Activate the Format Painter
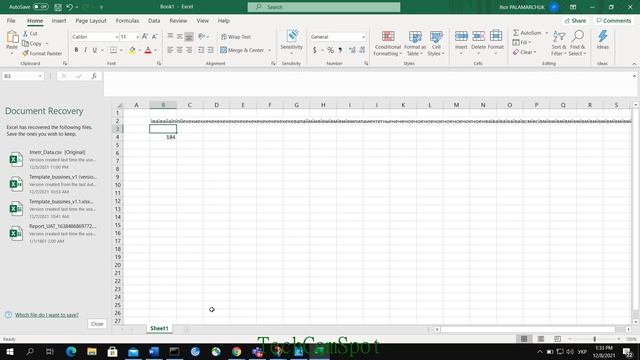The width and height of the screenshot is (640, 360). 42,53
